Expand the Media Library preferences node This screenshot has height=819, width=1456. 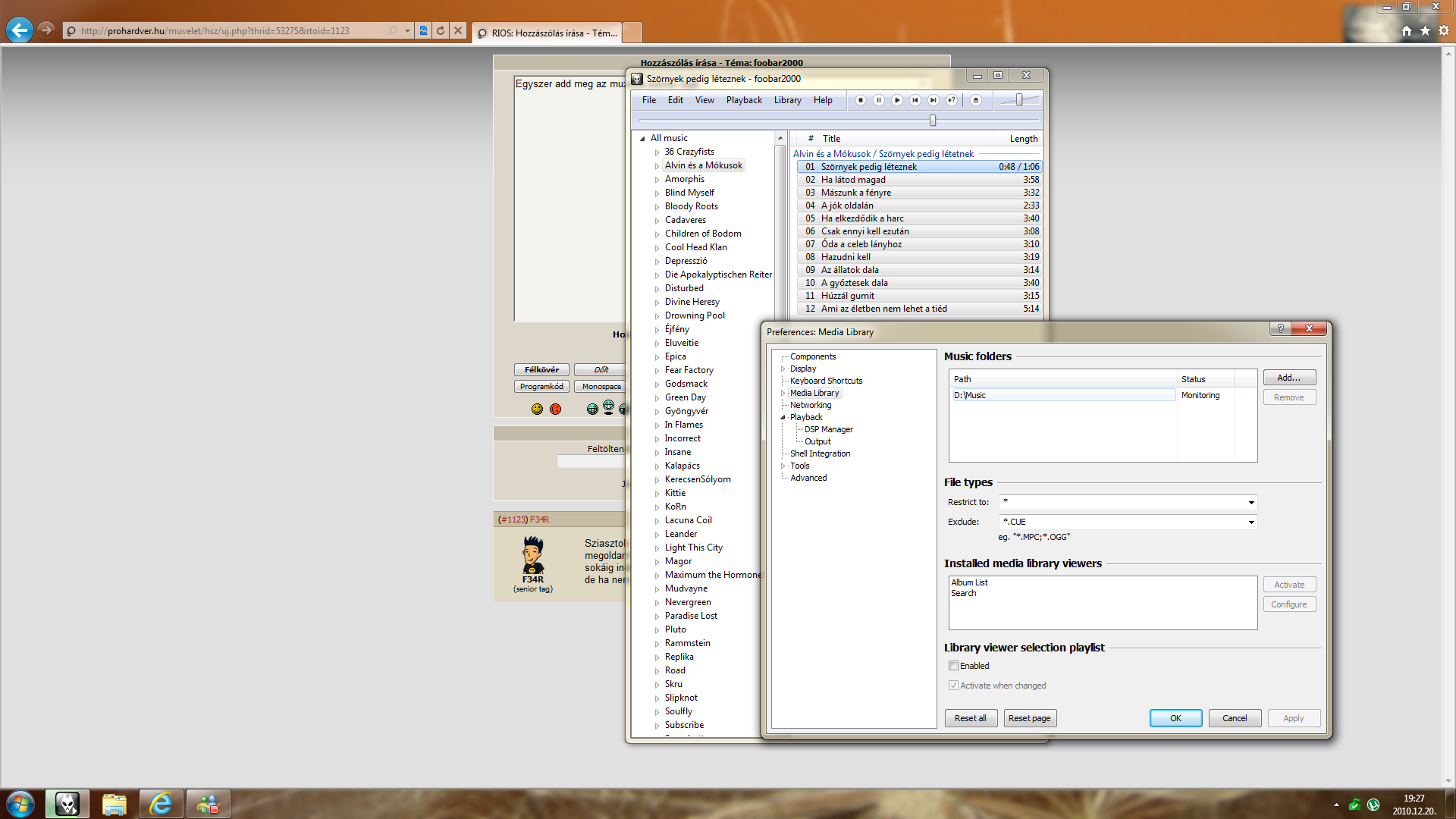point(783,394)
